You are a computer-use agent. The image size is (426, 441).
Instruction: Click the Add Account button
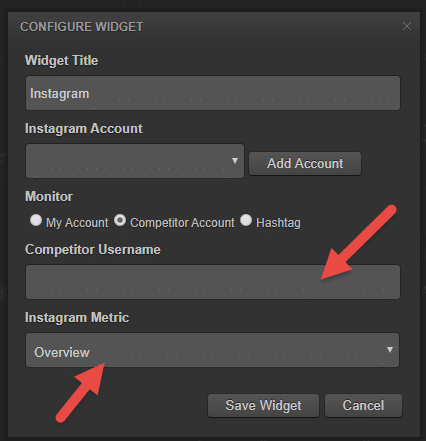[x=305, y=163]
